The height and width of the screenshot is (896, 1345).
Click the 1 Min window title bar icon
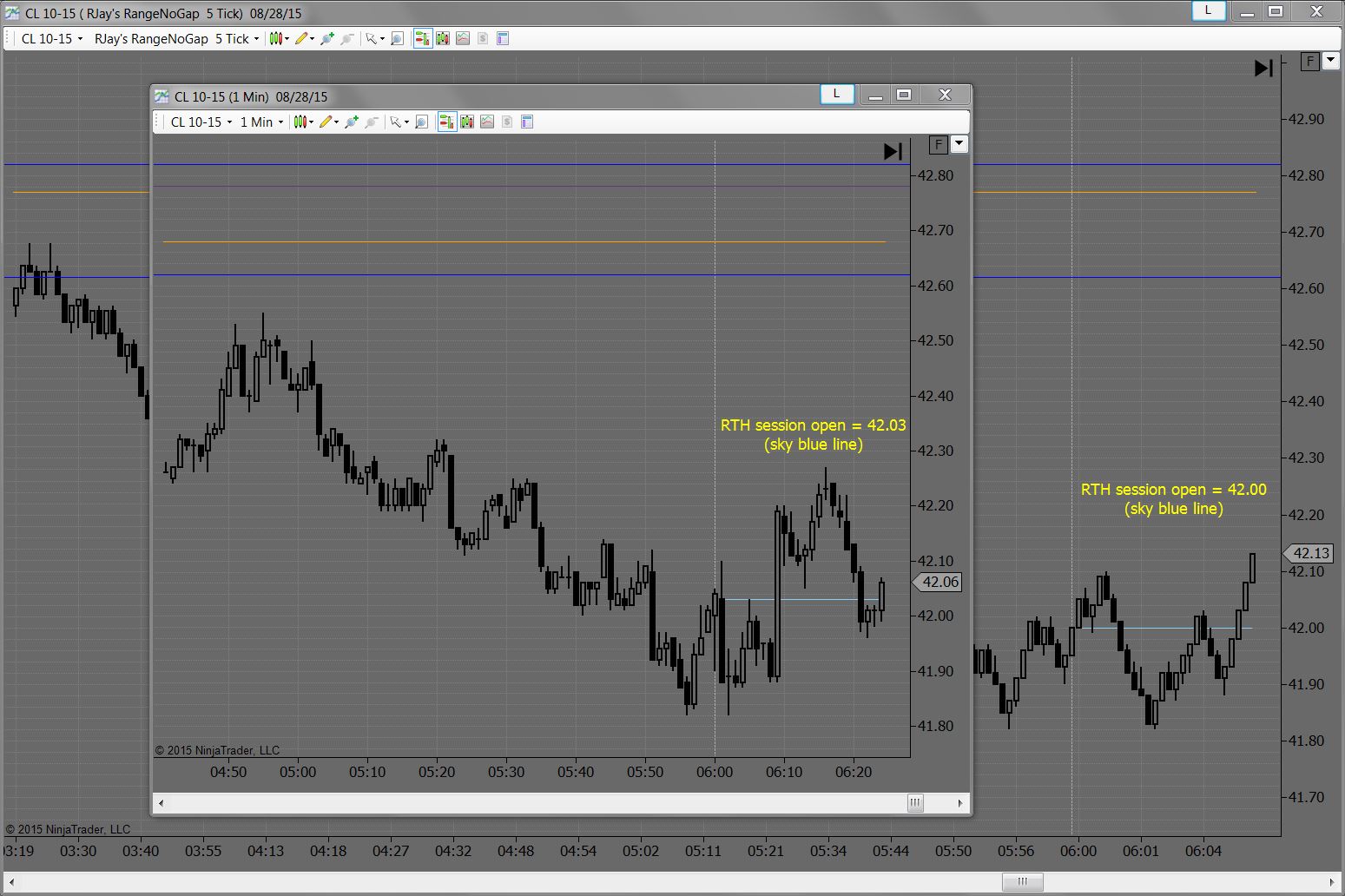pyautogui.click(x=162, y=96)
